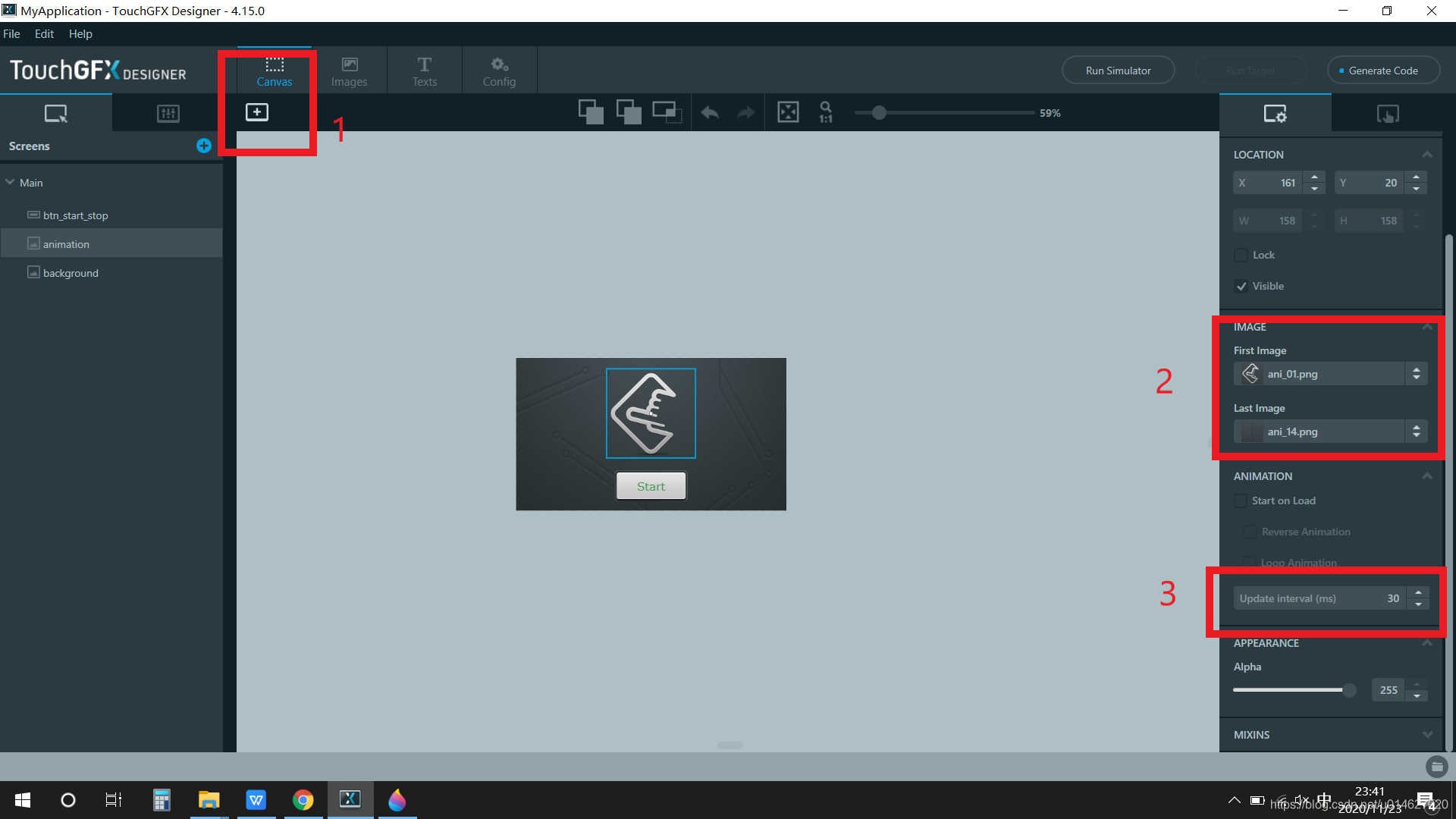Click the Run Simulator button
This screenshot has width=1456, height=819.
1118,71
